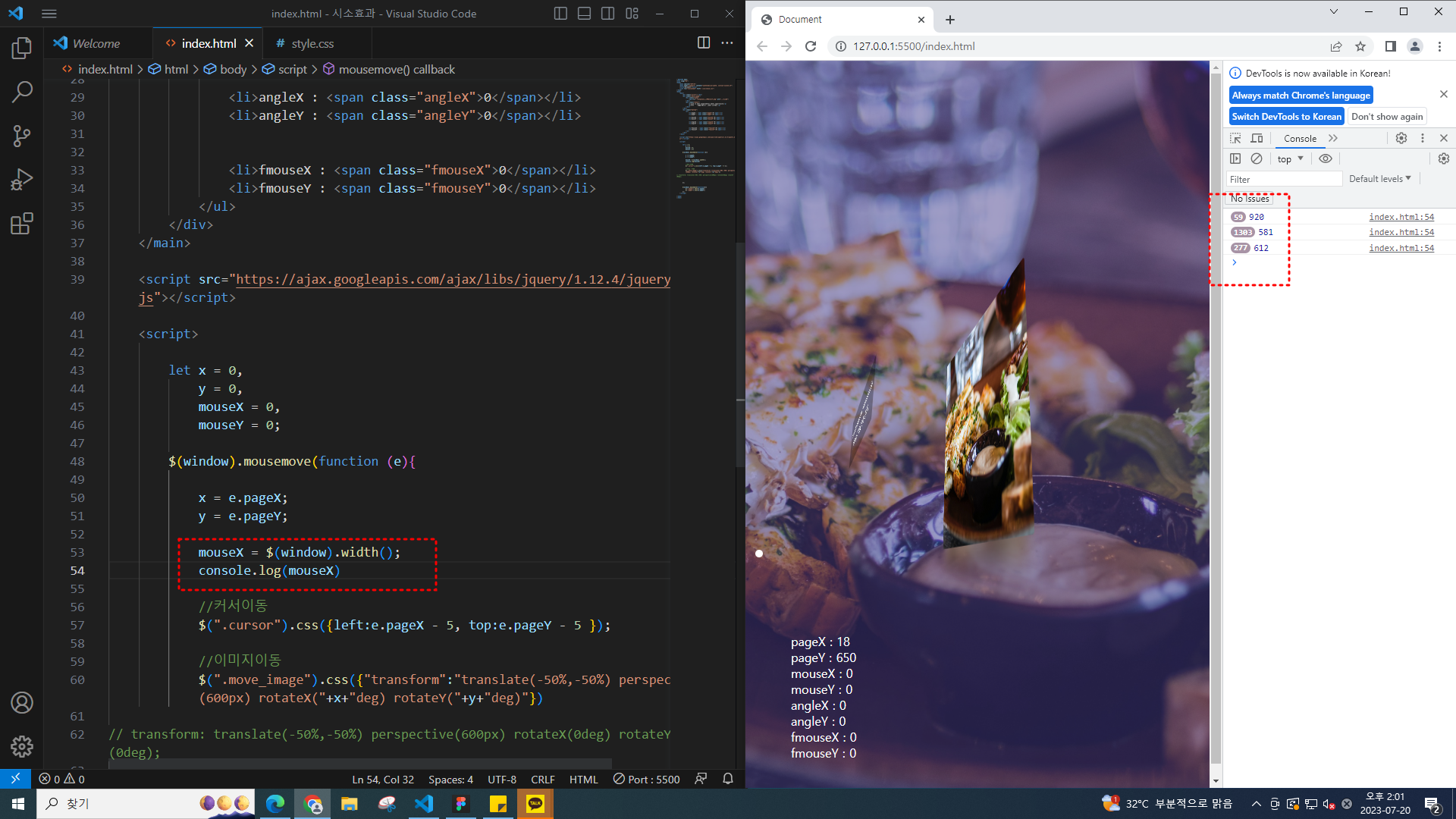
Task: Open index.html:54 link for 920 log
Action: click(1401, 217)
